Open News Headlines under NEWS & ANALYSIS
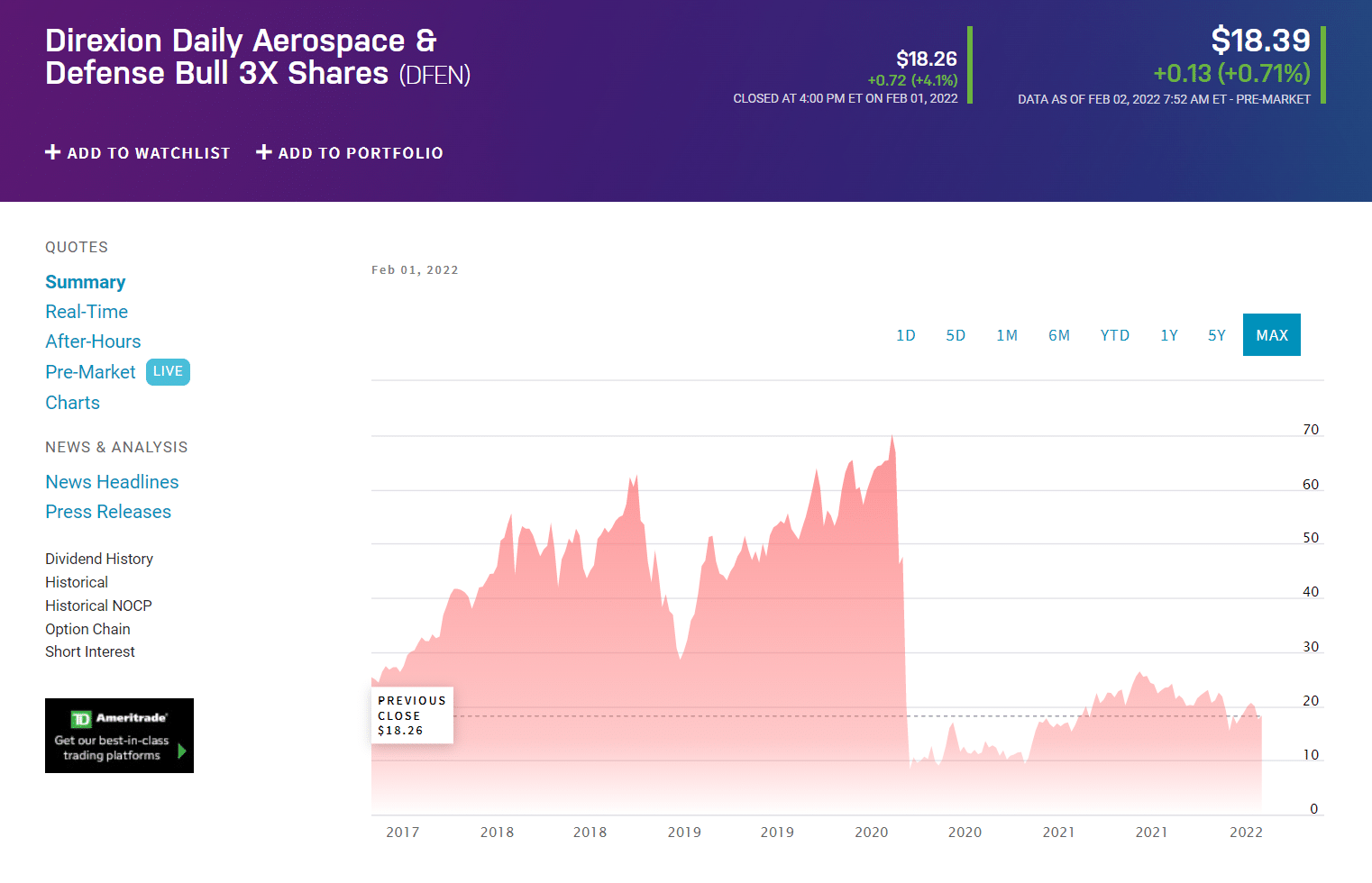The image size is (1372, 883). click(112, 481)
